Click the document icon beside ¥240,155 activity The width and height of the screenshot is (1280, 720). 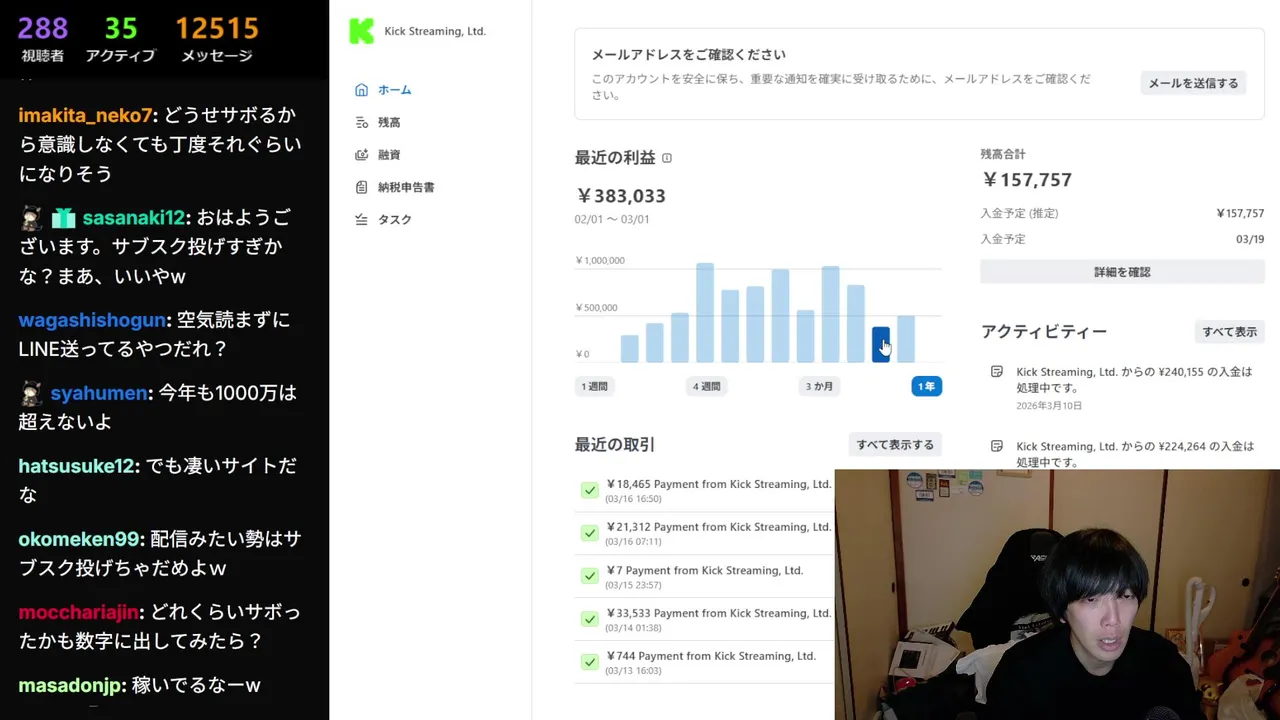click(996, 372)
